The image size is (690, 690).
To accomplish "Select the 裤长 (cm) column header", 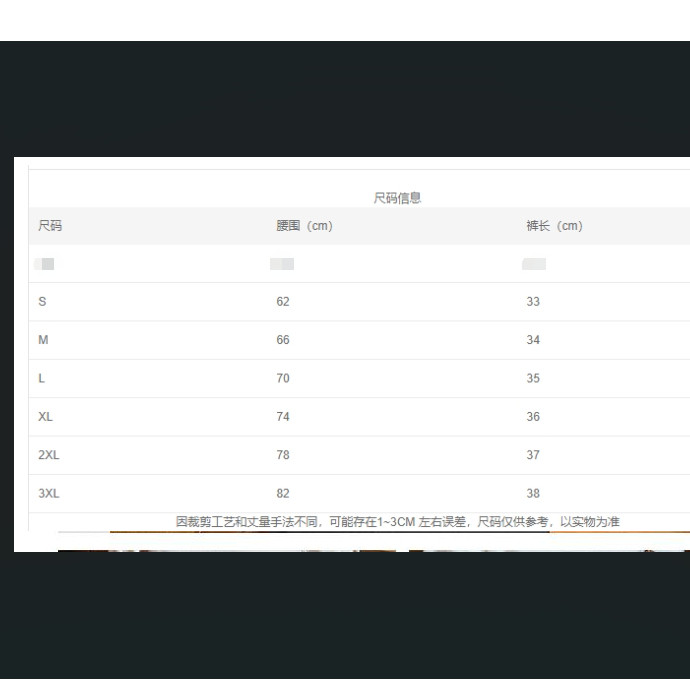I will 554,226.
